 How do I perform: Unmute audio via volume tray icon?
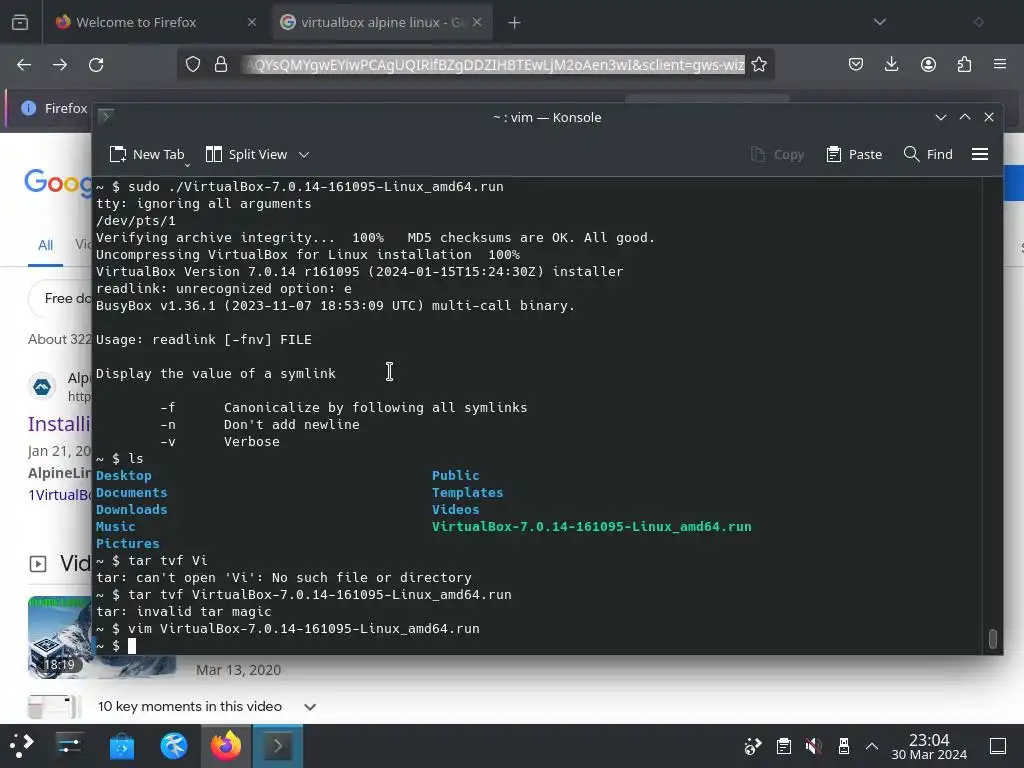(x=813, y=746)
